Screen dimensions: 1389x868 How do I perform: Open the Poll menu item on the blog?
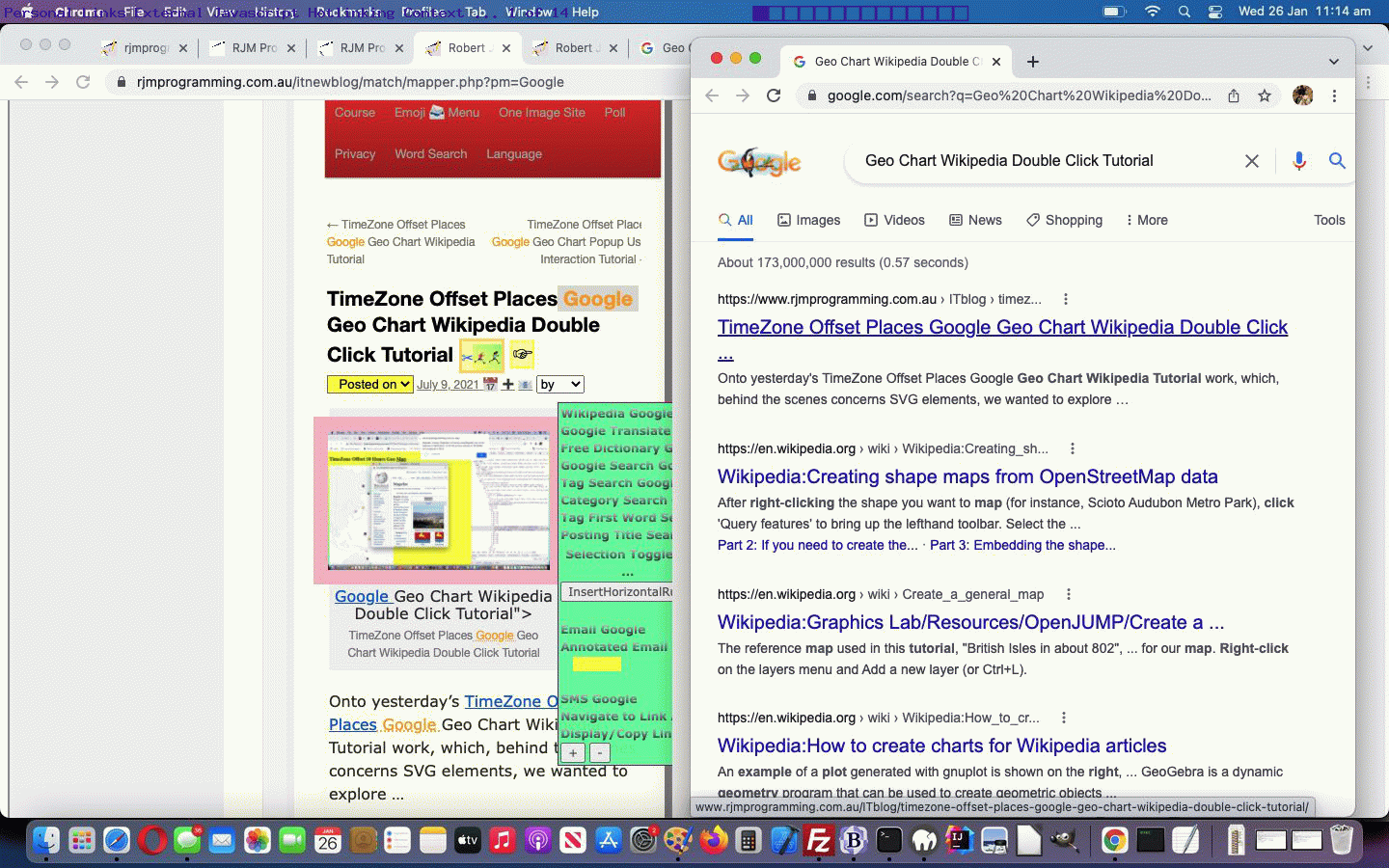614,113
